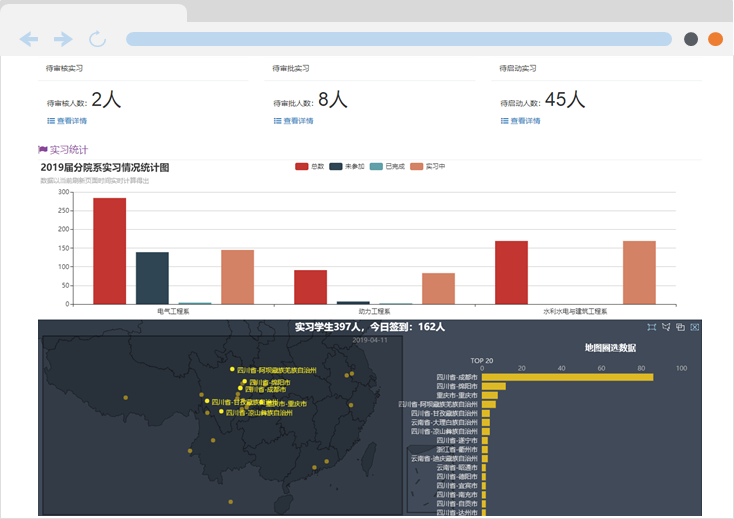This screenshot has width=734, height=519.
Task: Click the 四川省-凉山彝族自治州 map point
Action: 221,411
